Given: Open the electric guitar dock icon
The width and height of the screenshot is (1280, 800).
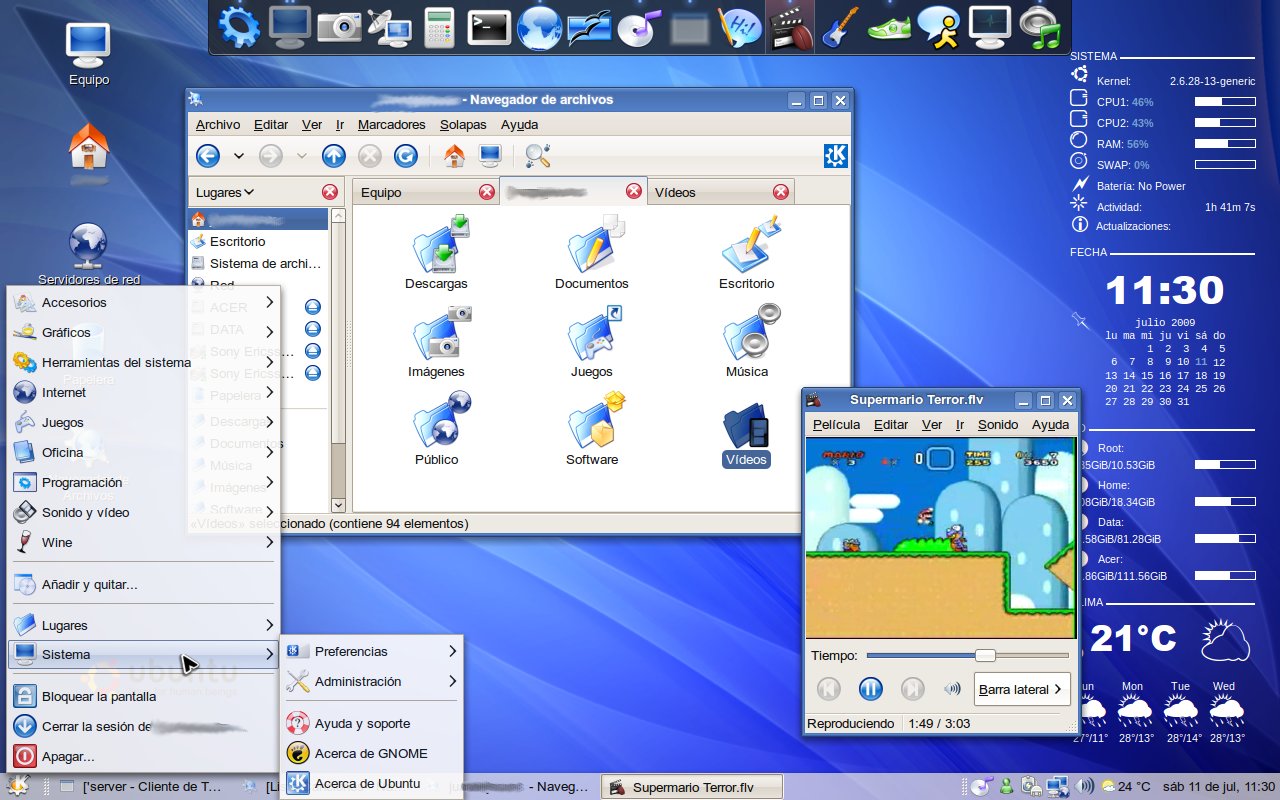Looking at the screenshot, I should coord(838,27).
